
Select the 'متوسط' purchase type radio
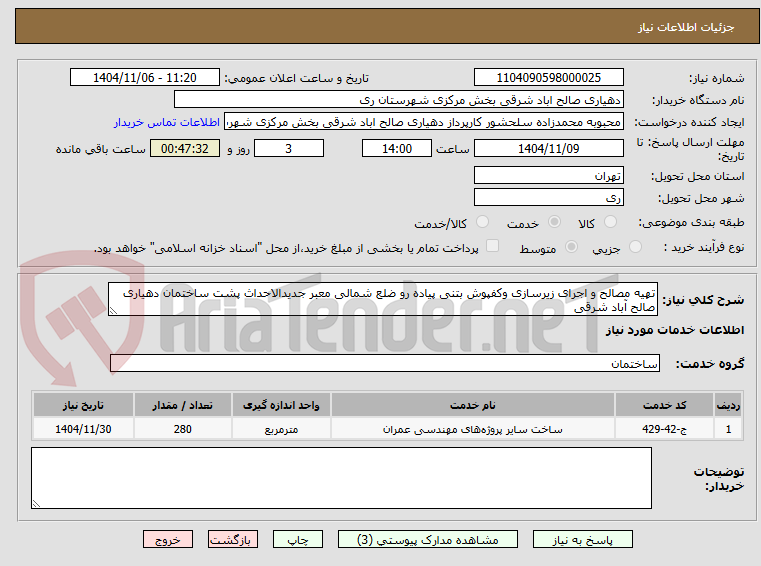571,247
